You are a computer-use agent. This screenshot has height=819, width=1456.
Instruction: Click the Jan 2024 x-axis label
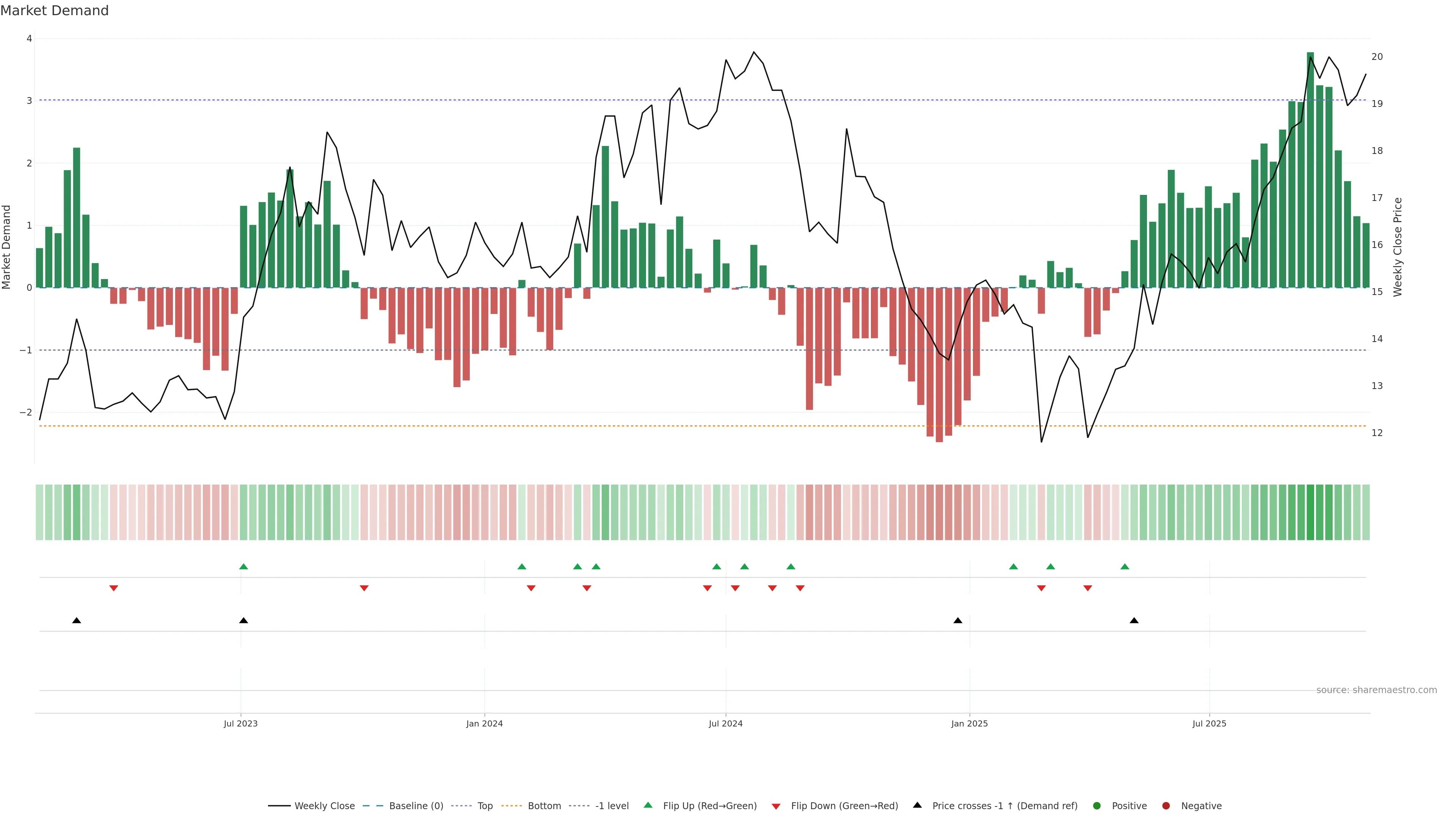pos(485,723)
